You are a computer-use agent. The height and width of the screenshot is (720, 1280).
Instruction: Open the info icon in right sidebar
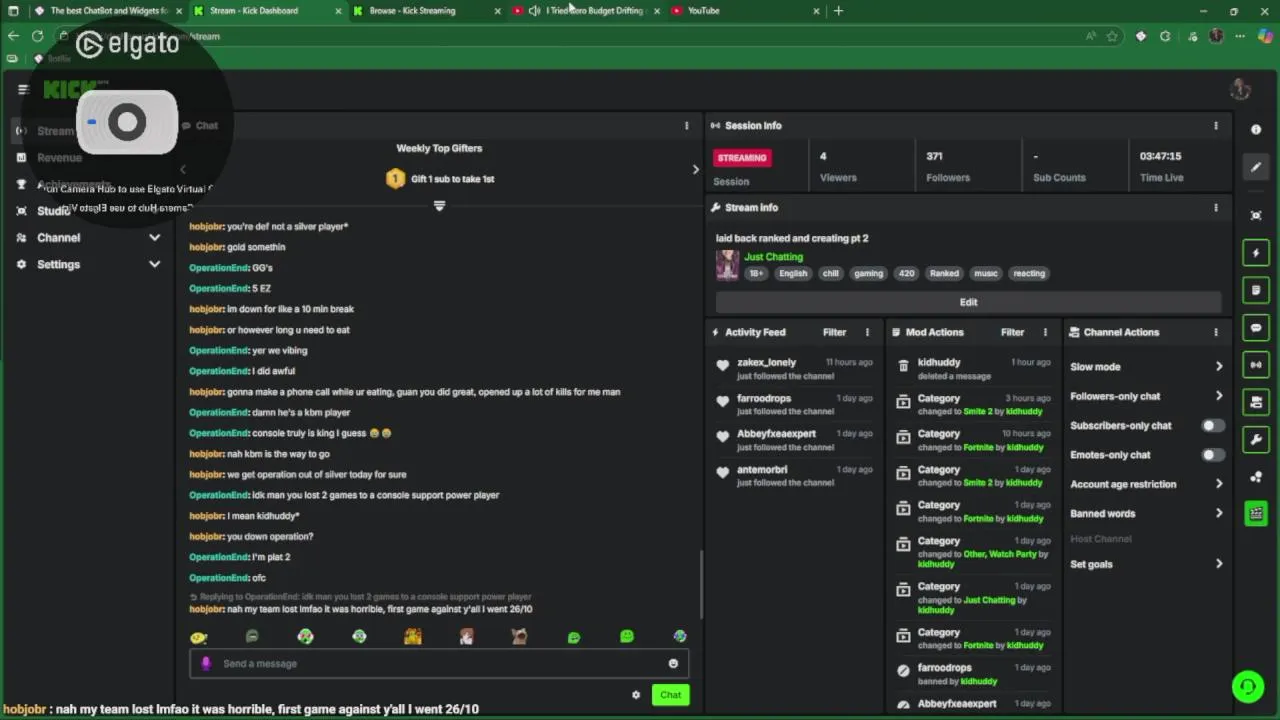tap(1256, 130)
